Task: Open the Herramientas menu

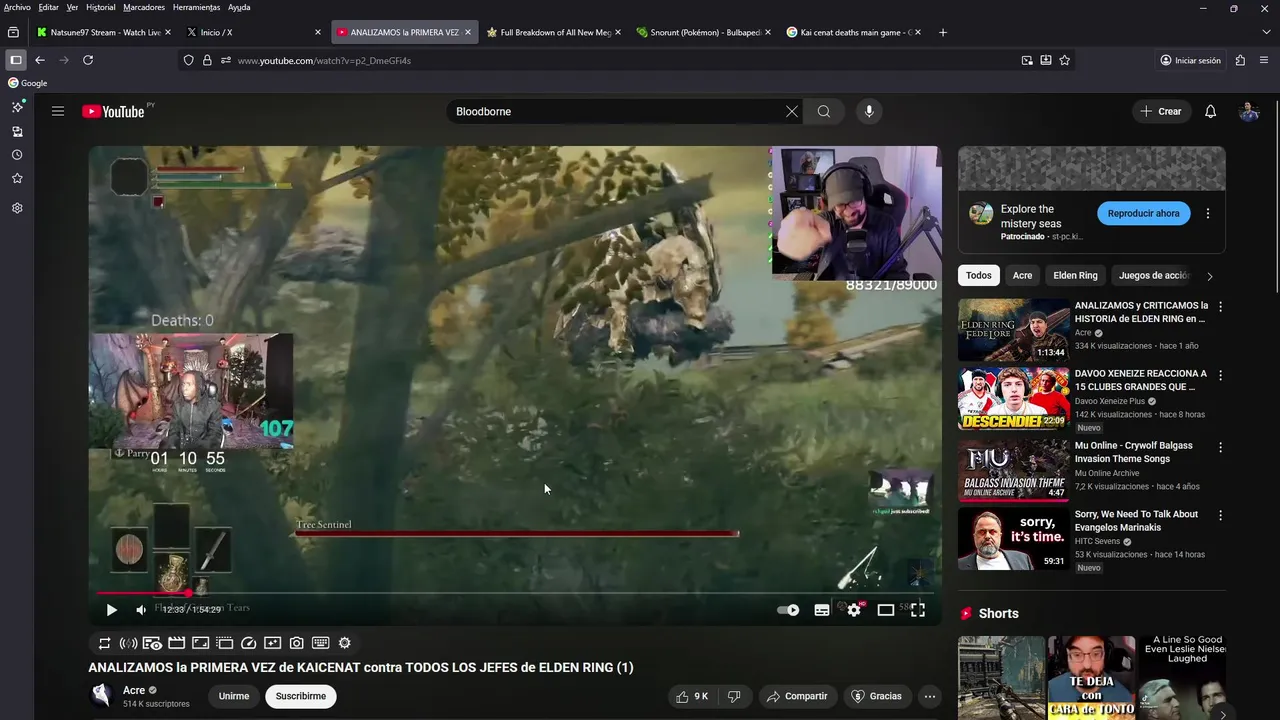Action: [x=196, y=7]
